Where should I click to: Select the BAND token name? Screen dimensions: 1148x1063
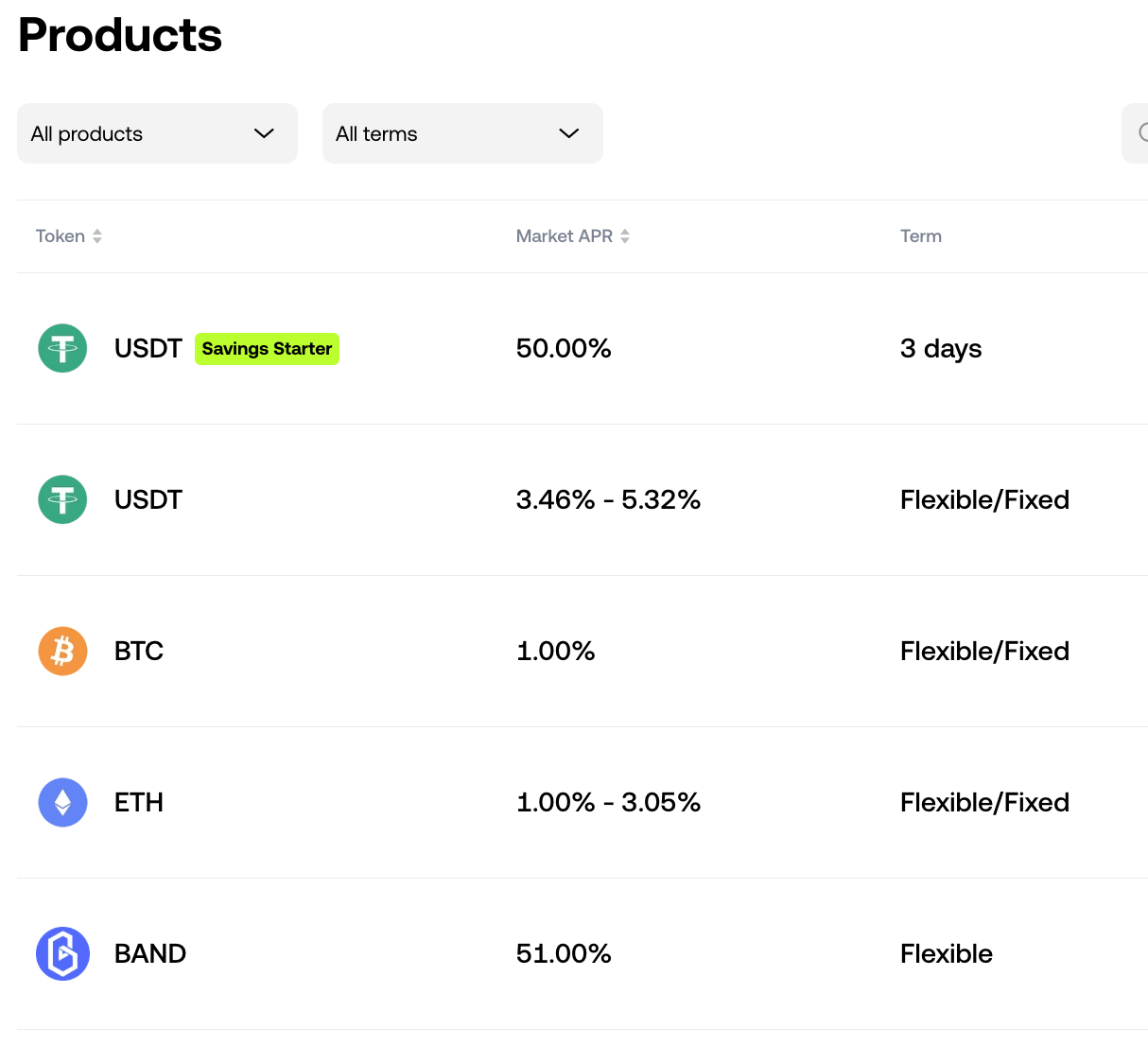[x=150, y=953]
